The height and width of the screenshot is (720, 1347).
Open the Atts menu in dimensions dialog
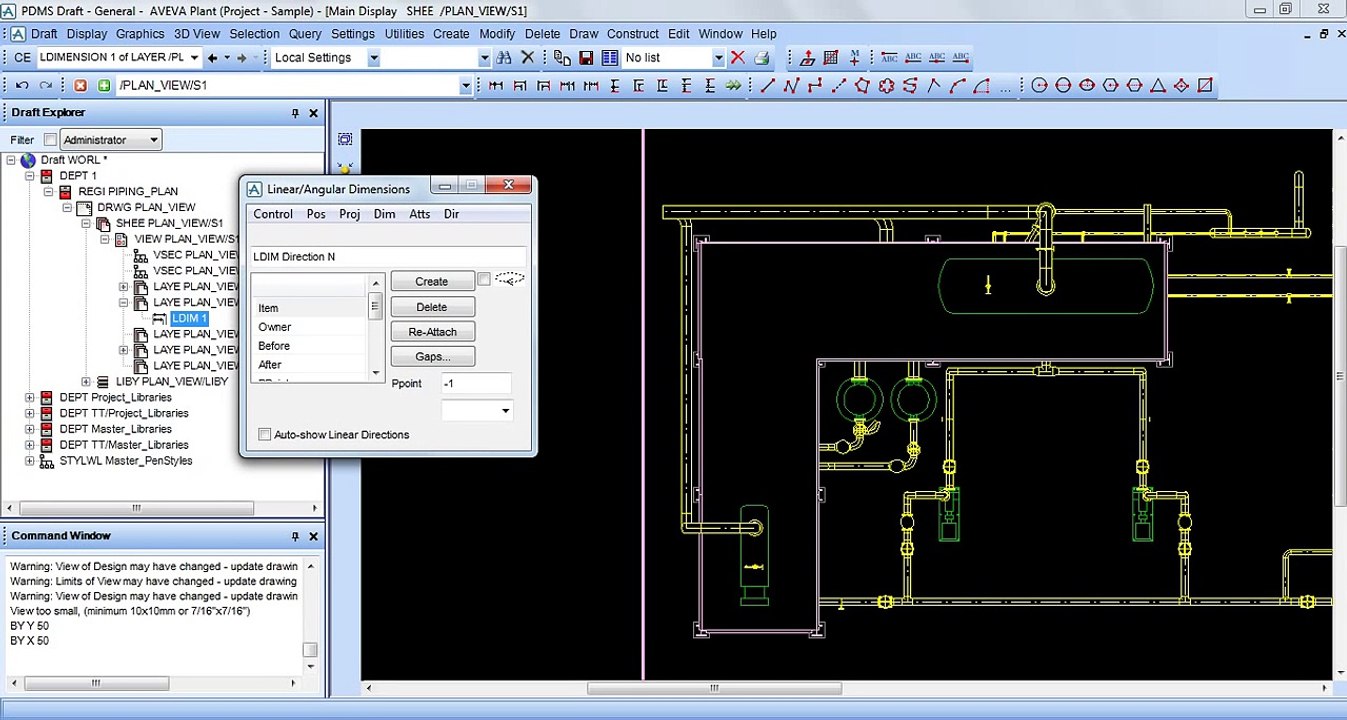point(420,214)
